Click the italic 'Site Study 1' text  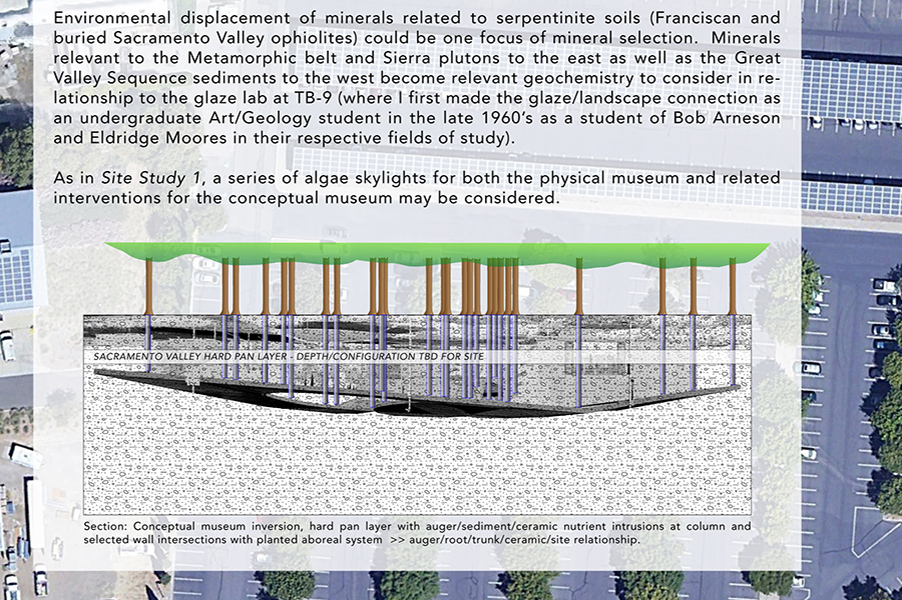(152, 178)
